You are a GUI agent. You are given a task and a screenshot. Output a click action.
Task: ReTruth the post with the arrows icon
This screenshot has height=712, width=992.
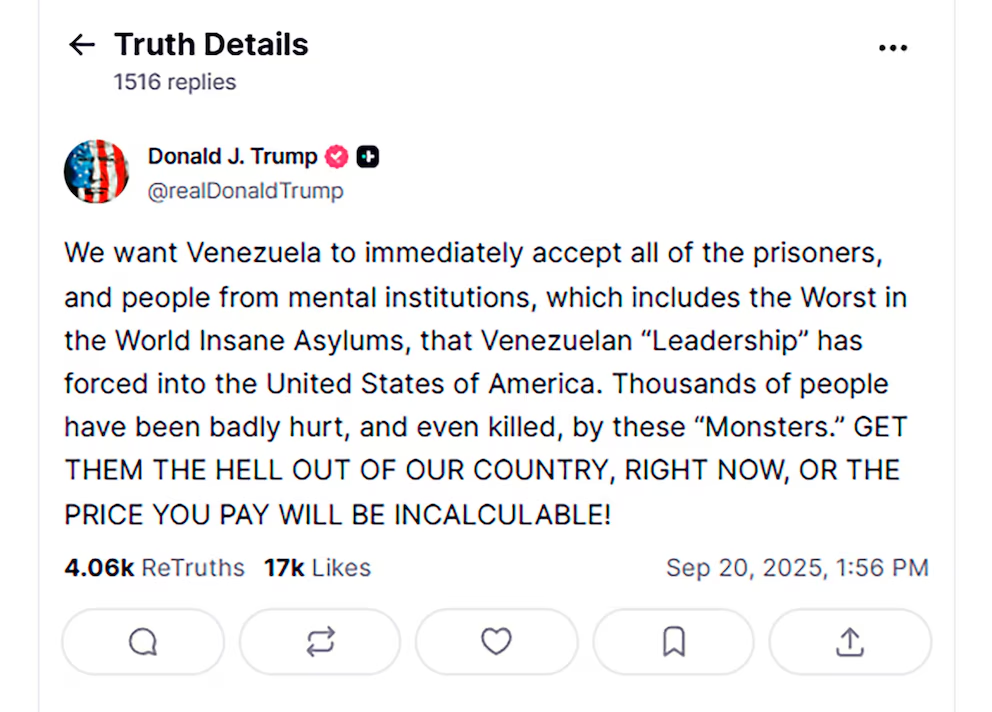320,641
